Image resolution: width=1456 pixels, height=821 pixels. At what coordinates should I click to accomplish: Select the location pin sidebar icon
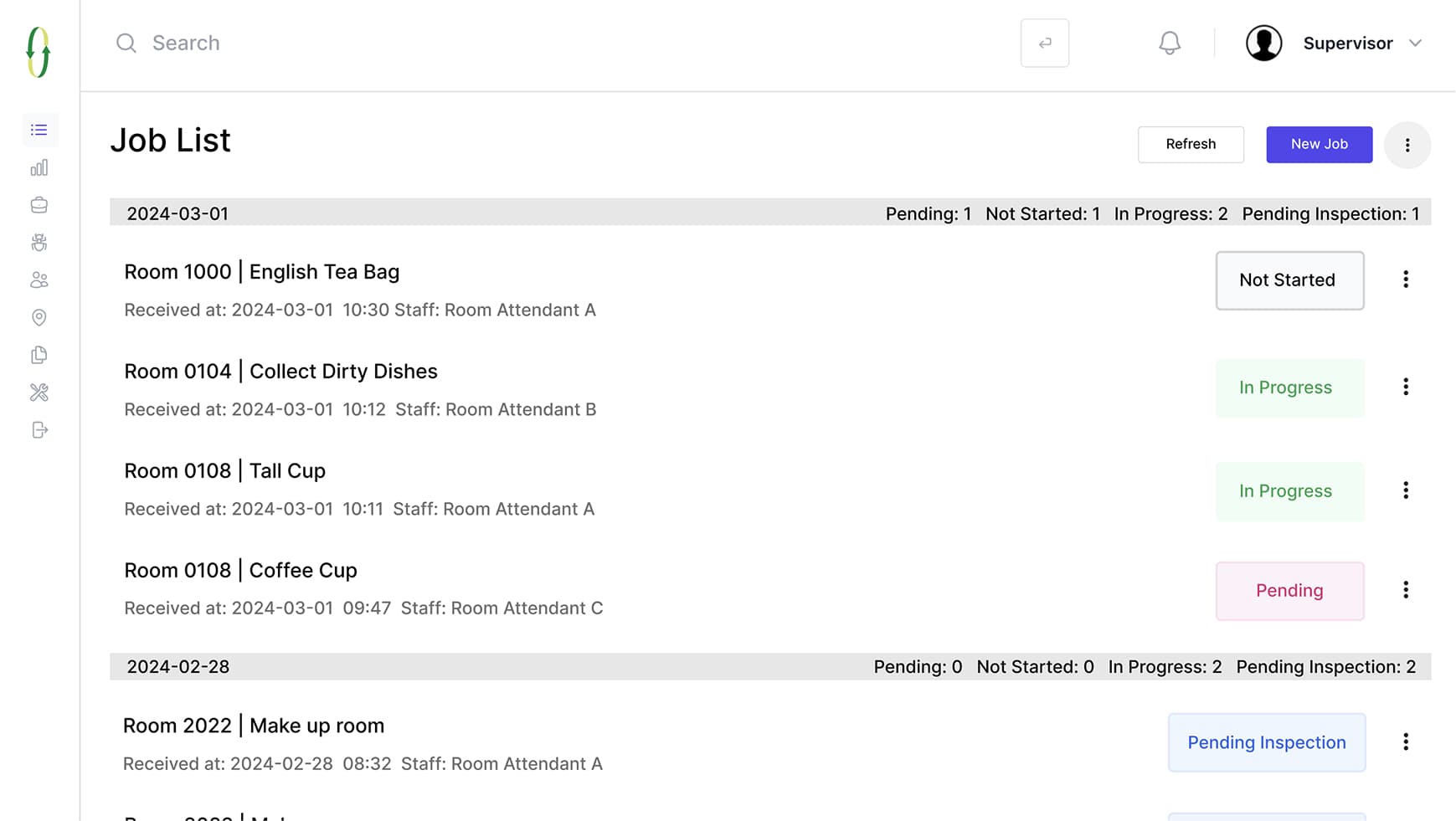tap(39, 317)
